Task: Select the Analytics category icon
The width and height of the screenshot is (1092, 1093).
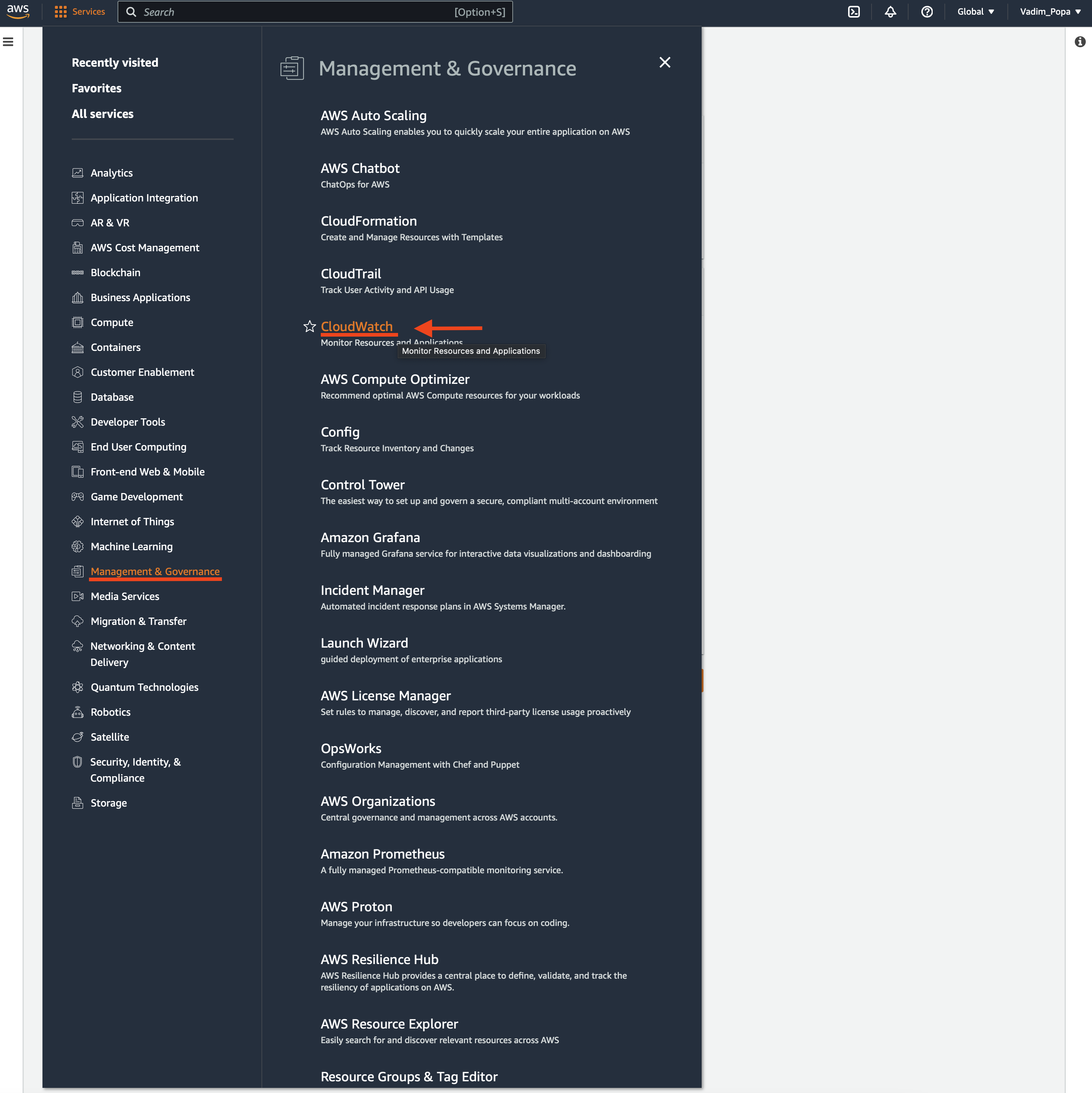Action: pos(78,173)
